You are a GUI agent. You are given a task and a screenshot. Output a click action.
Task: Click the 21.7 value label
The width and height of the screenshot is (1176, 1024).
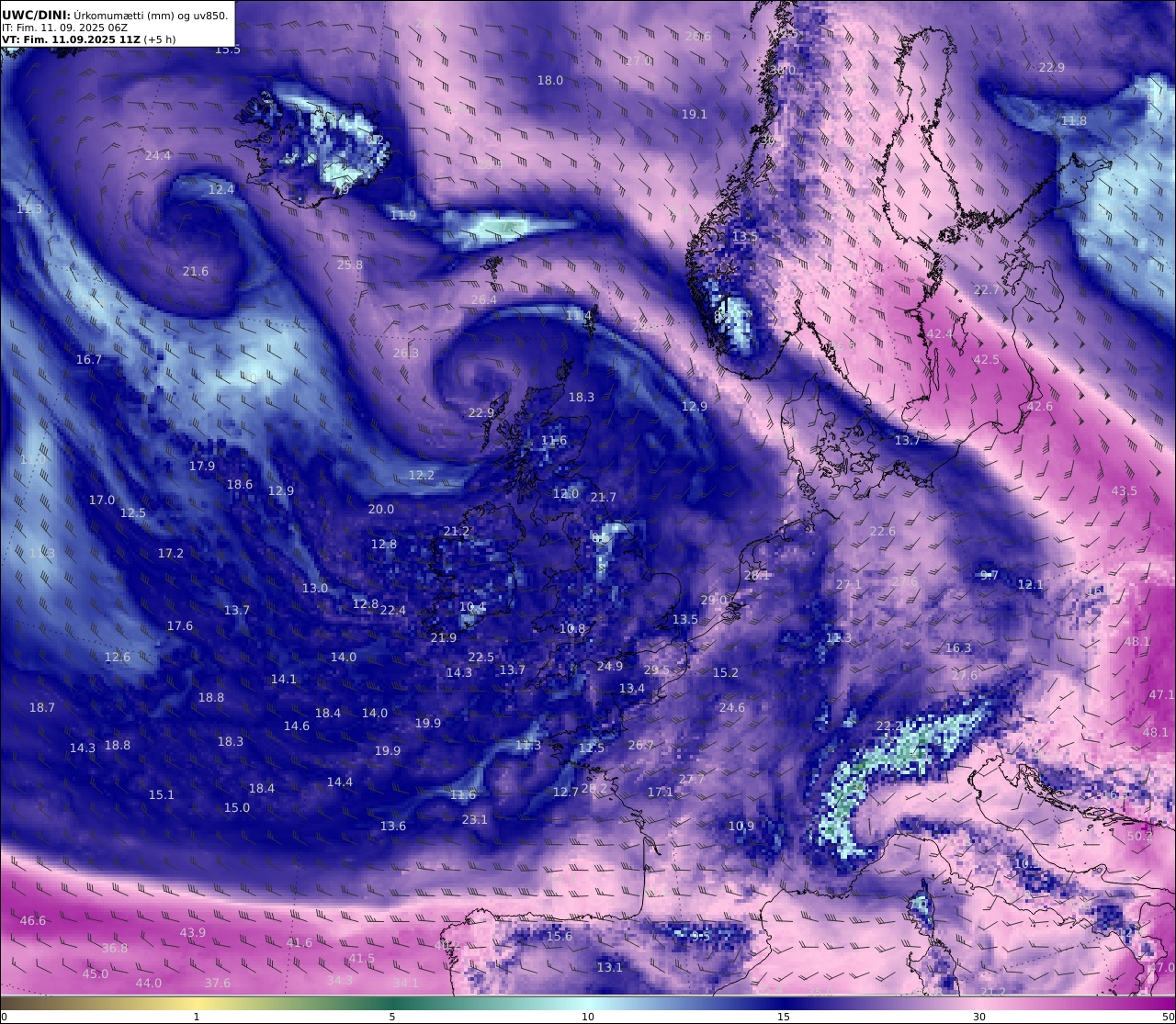(604, 497)
